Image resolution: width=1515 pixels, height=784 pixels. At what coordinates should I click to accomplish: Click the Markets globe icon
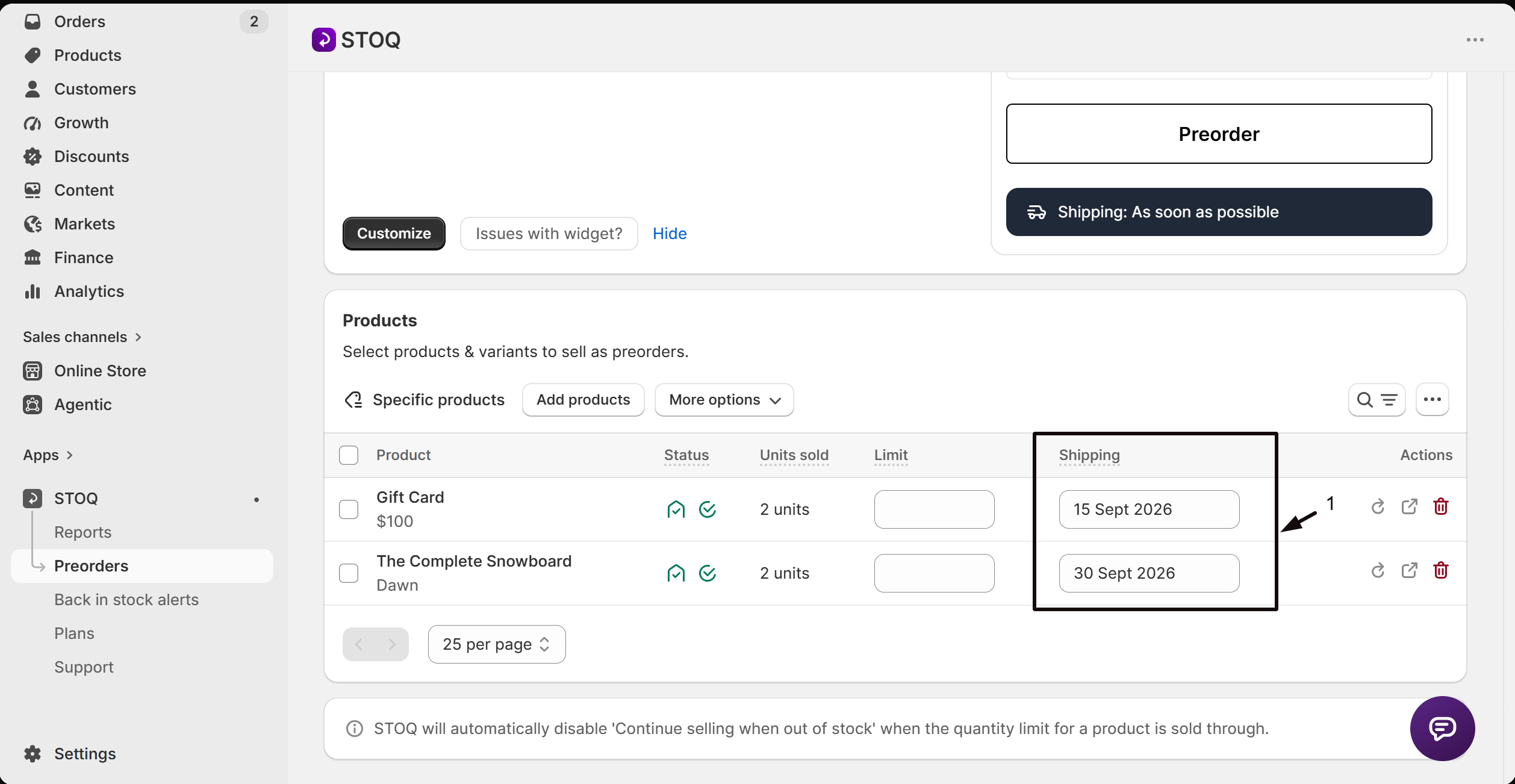point(33,224)
